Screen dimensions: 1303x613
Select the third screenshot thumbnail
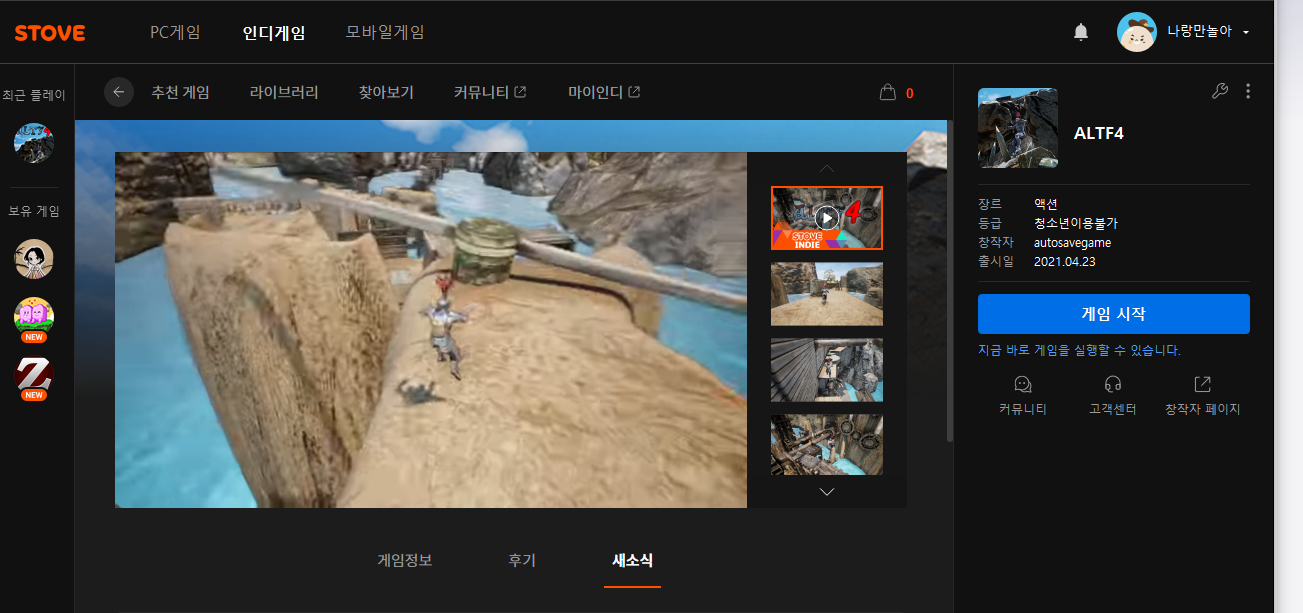pyautogui.click(x=827, y=370)
